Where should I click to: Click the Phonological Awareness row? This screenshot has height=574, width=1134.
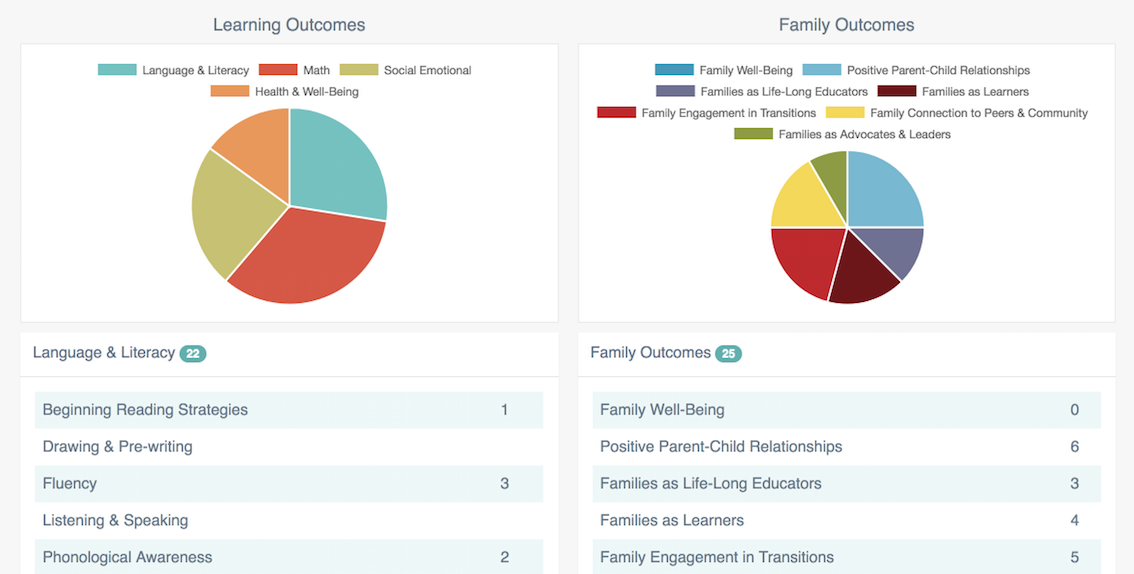tap(288, 557)
